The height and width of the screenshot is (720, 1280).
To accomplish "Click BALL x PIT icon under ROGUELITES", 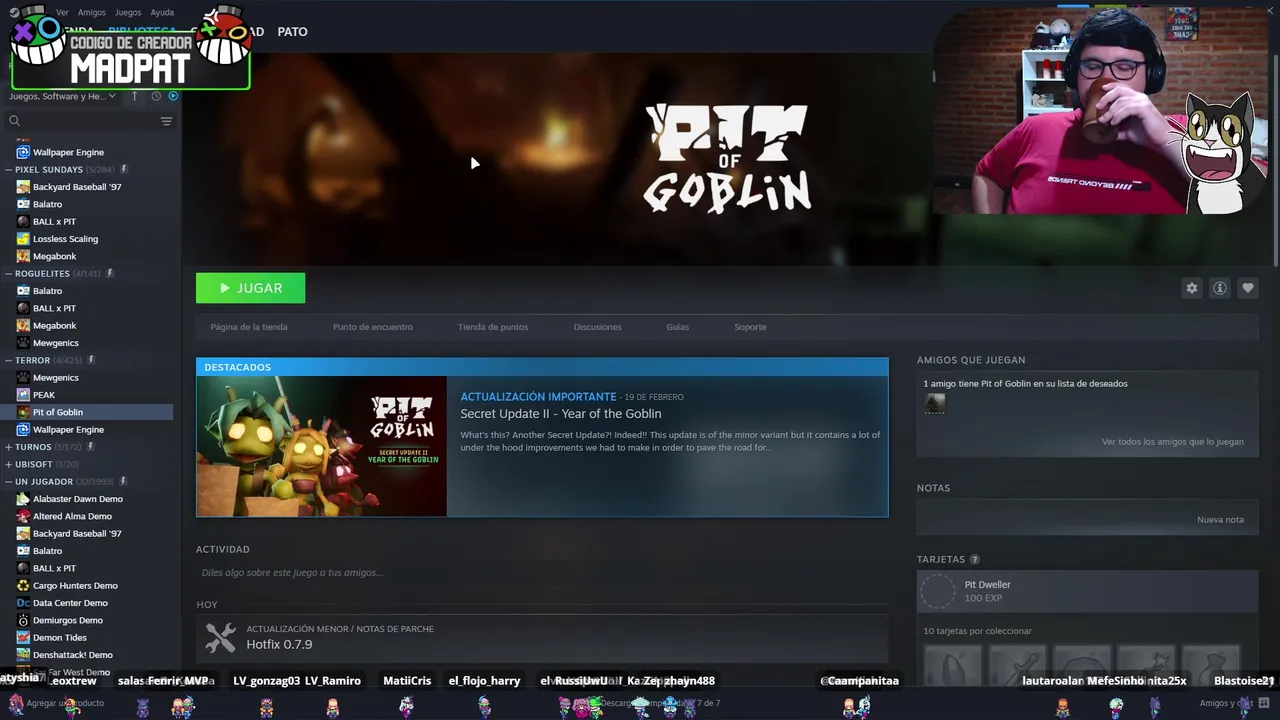I will pos(23,308).
